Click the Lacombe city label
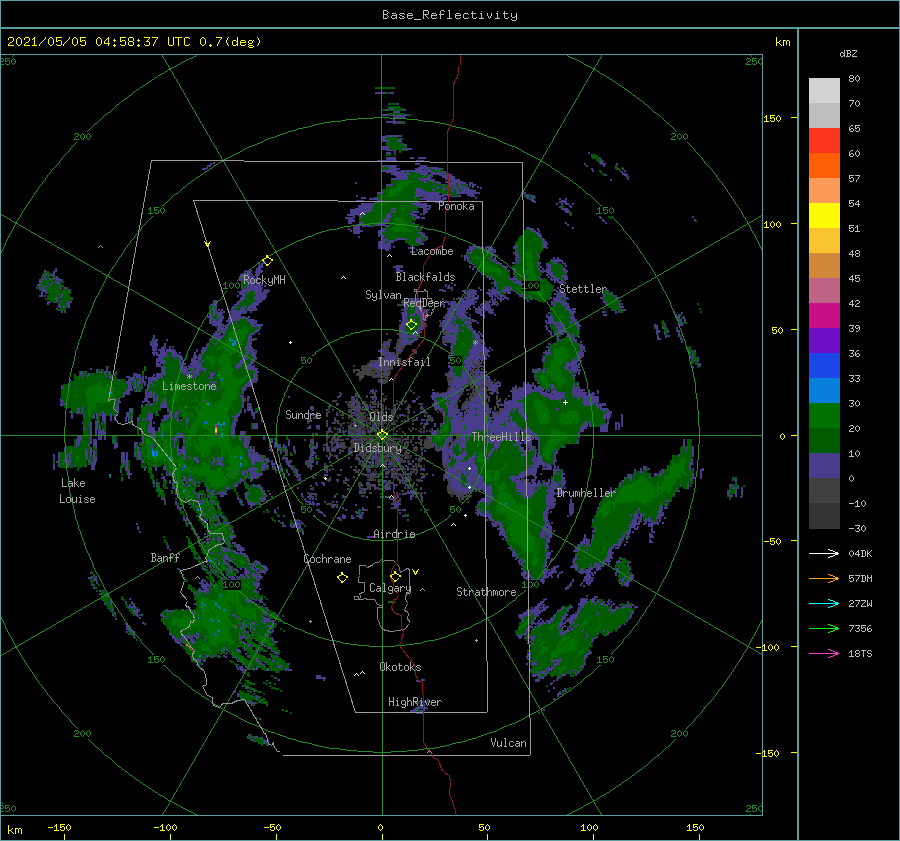The image size is (900, 841). tap(432, 251)
